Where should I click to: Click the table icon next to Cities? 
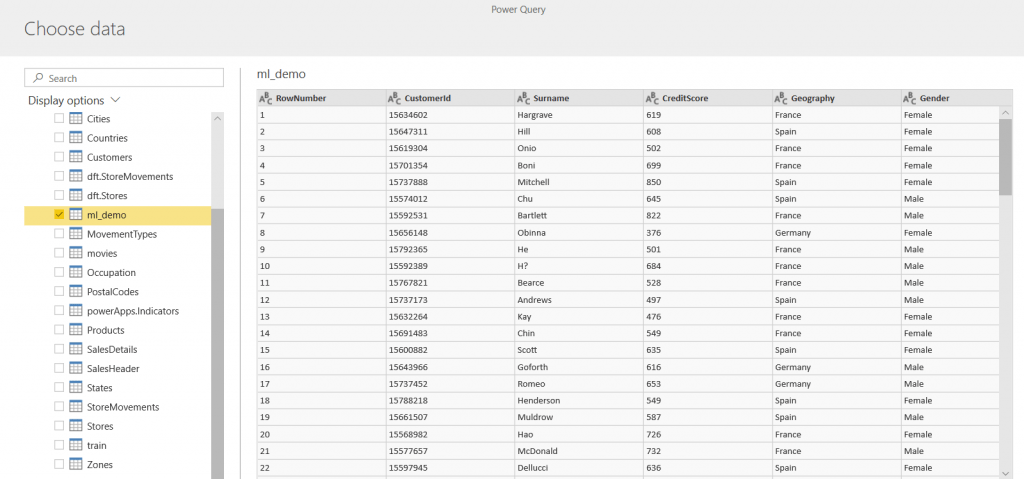[x=75, y=119]
